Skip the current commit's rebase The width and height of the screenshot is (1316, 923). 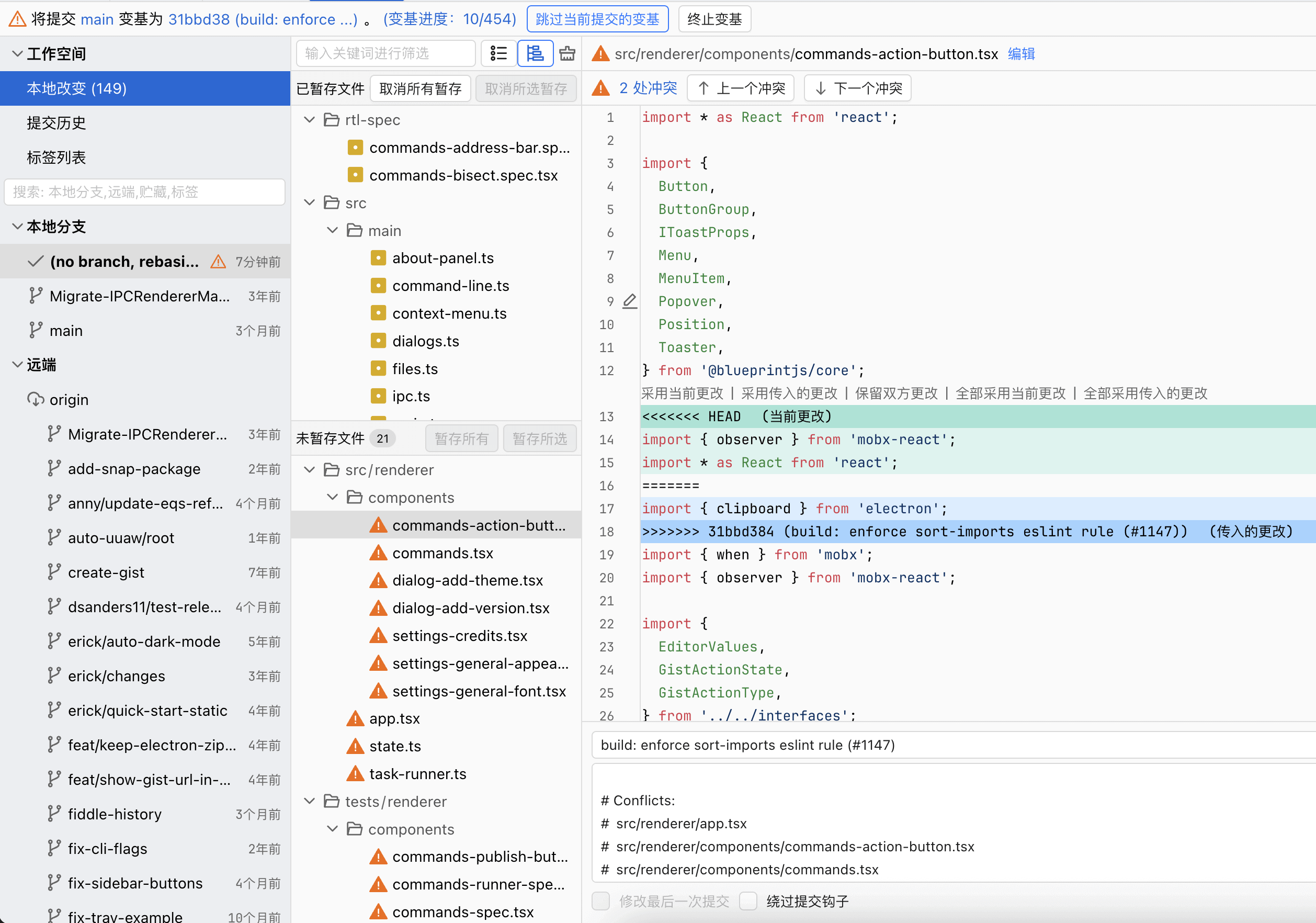pos(597,19)
